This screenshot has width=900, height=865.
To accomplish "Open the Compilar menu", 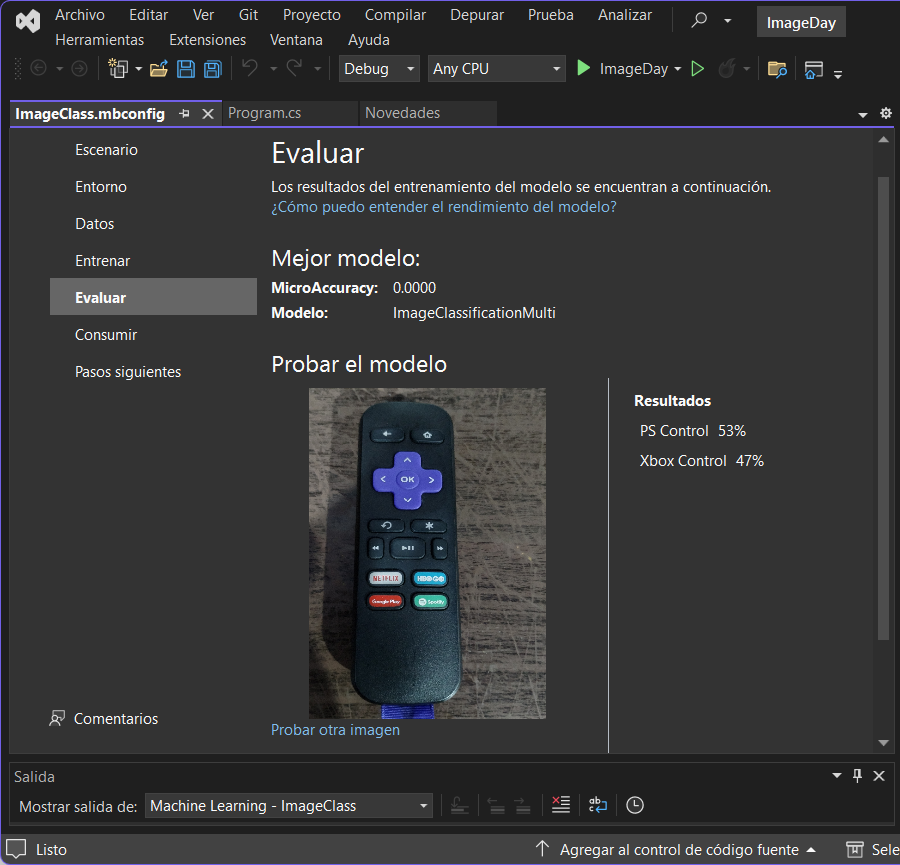I will coord(395,15).
